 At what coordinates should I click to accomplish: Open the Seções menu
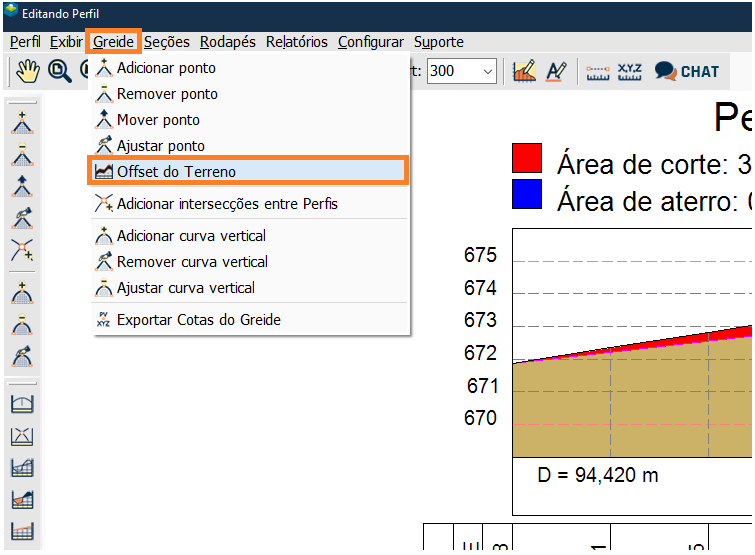tap(166, 42)
